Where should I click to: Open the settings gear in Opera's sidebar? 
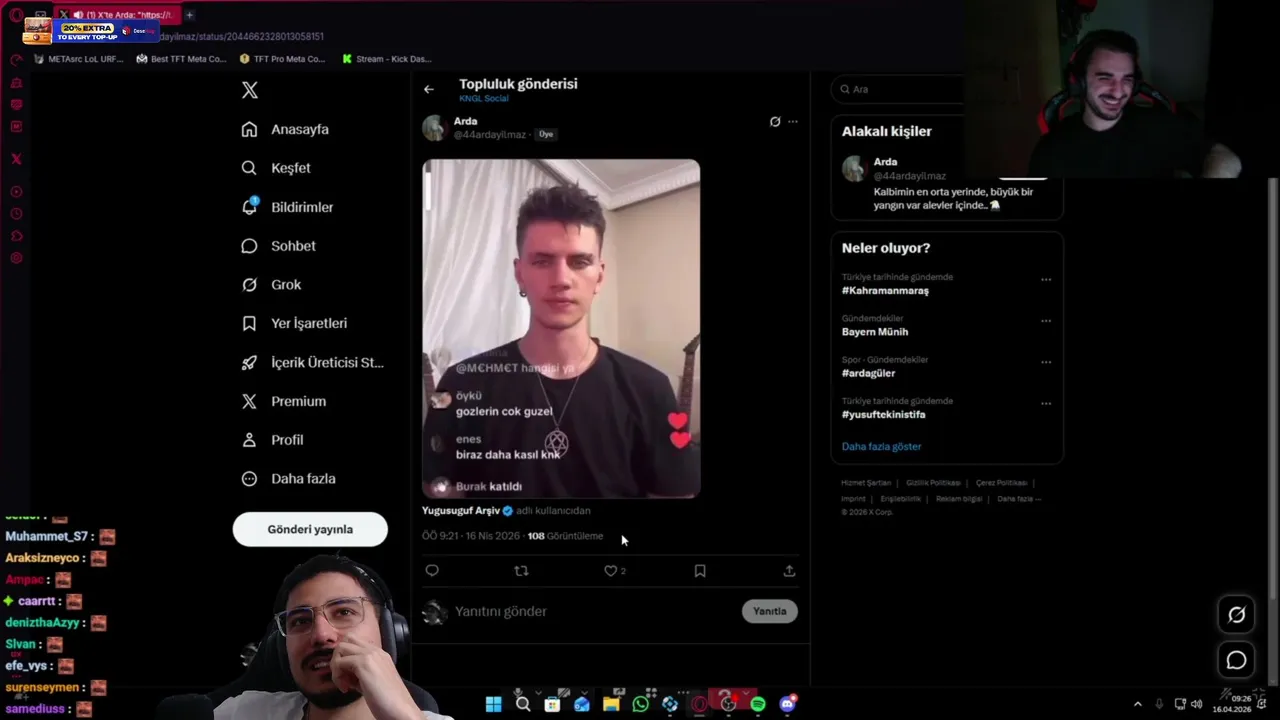[16, 258]
